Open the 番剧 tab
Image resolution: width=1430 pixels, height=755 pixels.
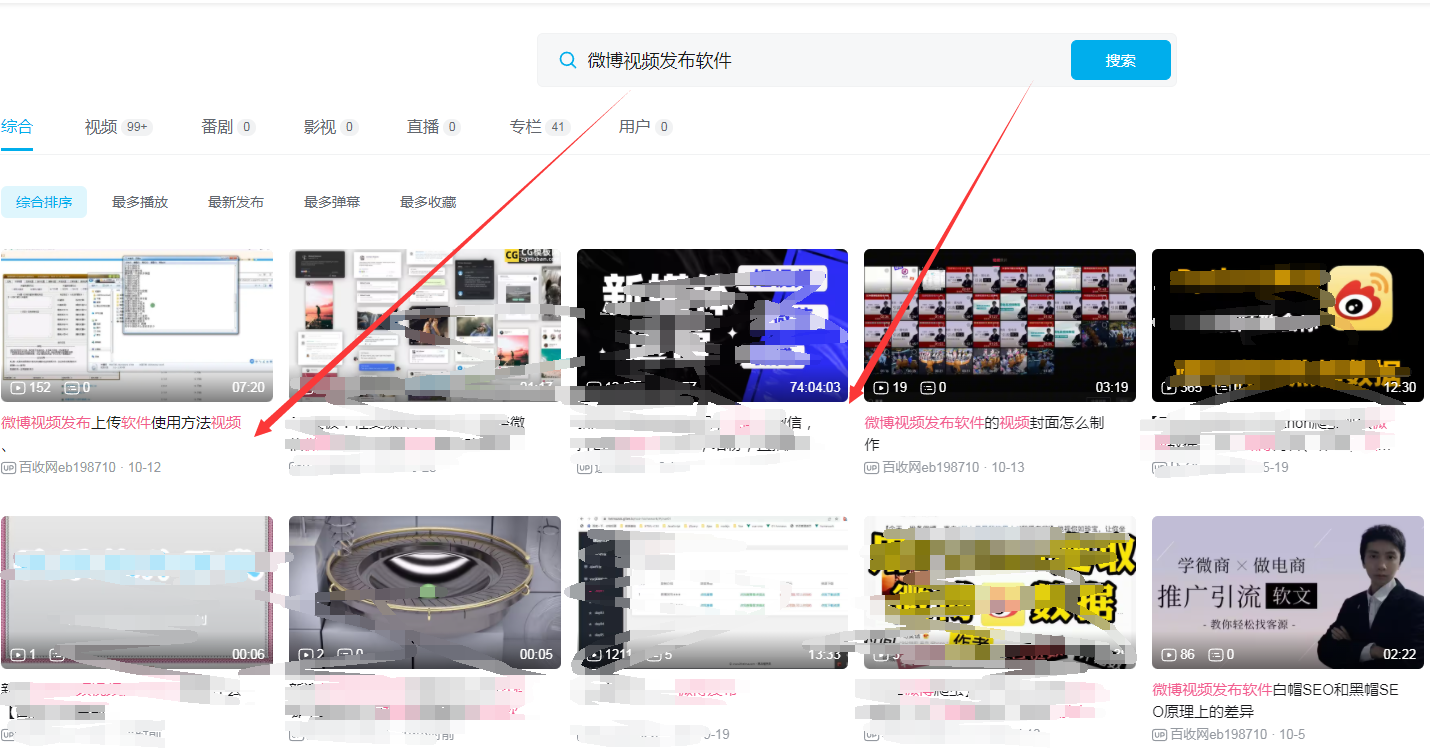(227, 127)
